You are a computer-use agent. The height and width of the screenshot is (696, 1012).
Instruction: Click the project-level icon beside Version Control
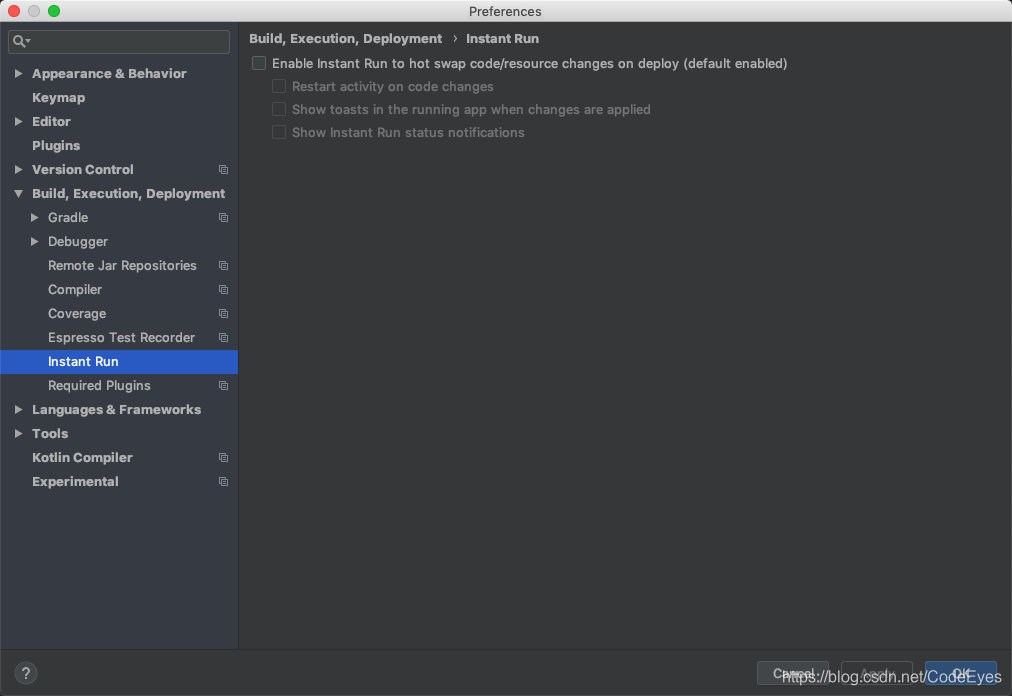coord(223,170)
